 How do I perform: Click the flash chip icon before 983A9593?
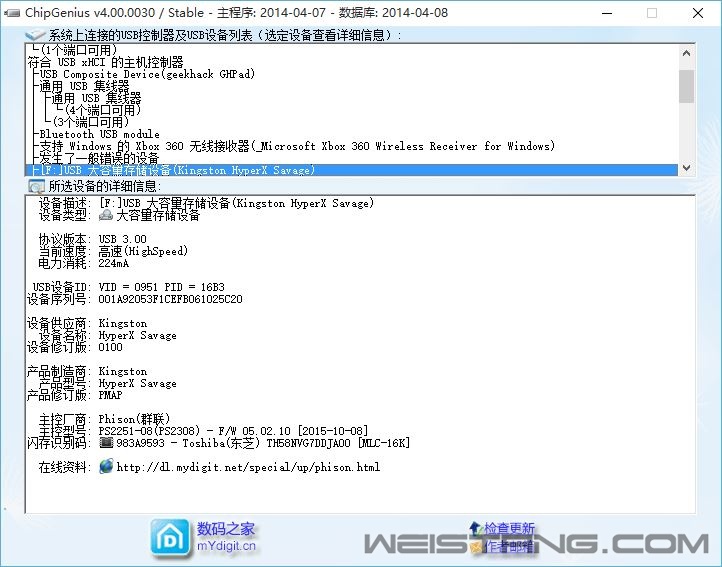click(x=106, y=443)
